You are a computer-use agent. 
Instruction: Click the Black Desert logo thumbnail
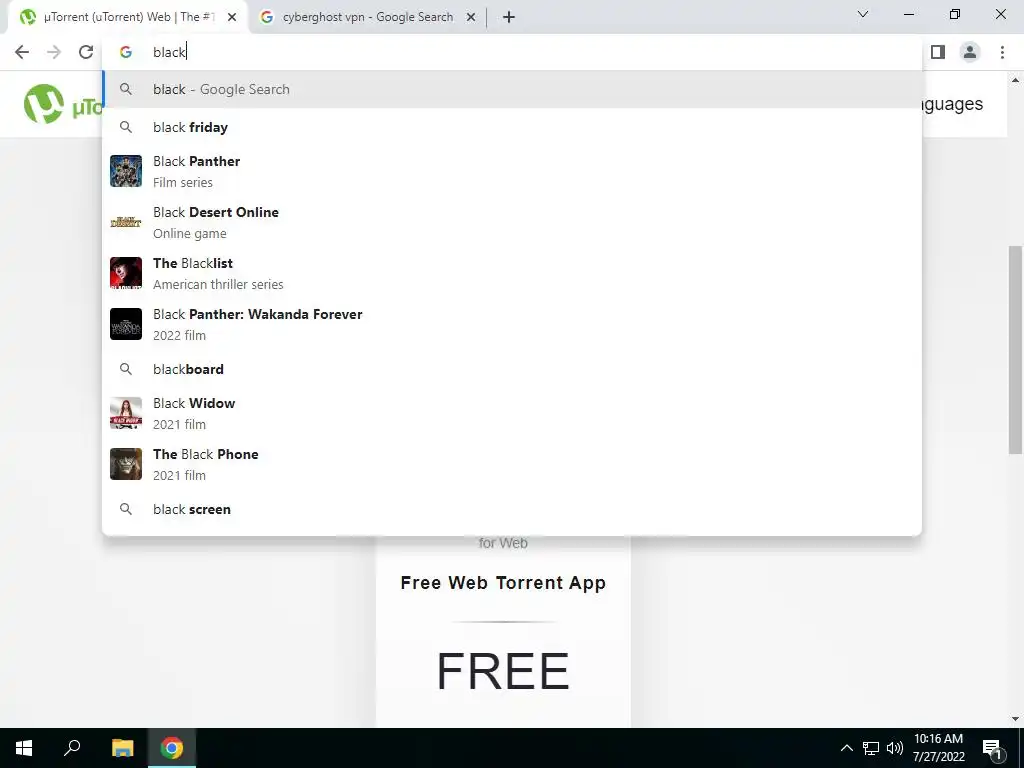pyautogui.click(x=126, y=222)
